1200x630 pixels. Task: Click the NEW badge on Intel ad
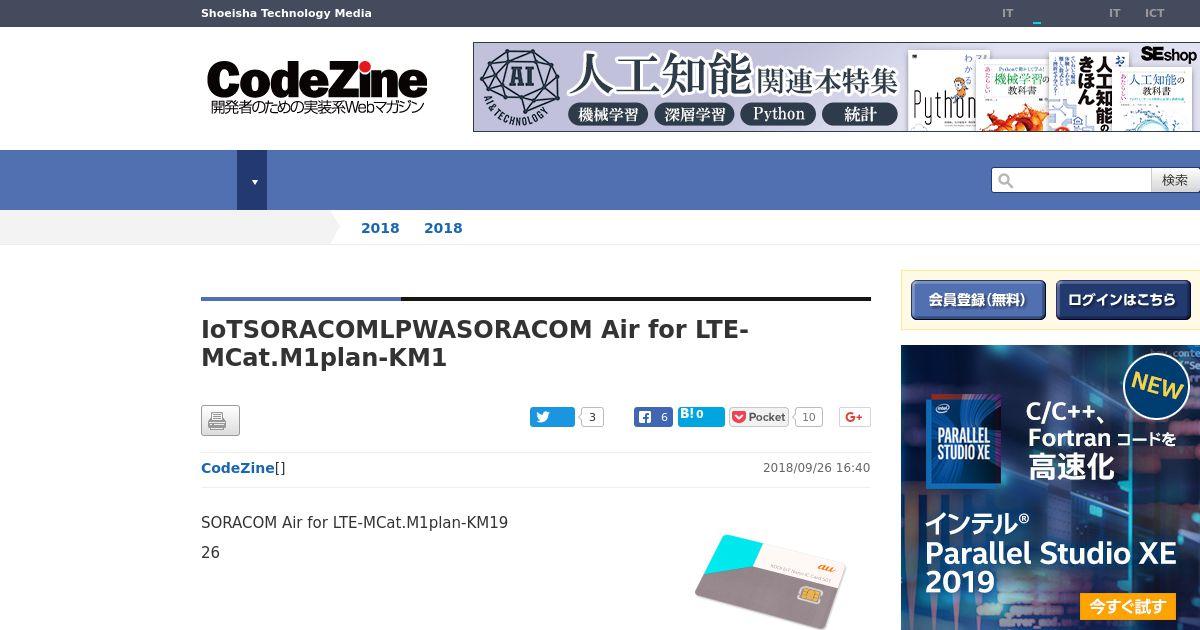1156,386
